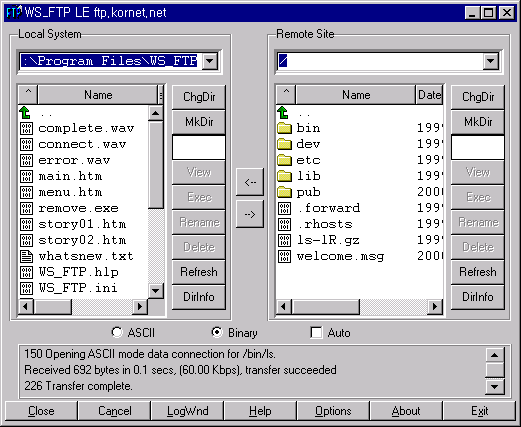This screenshot has width=521, height=427.
Task: Click the file icon beside main.htm
Action: point(26,176)
